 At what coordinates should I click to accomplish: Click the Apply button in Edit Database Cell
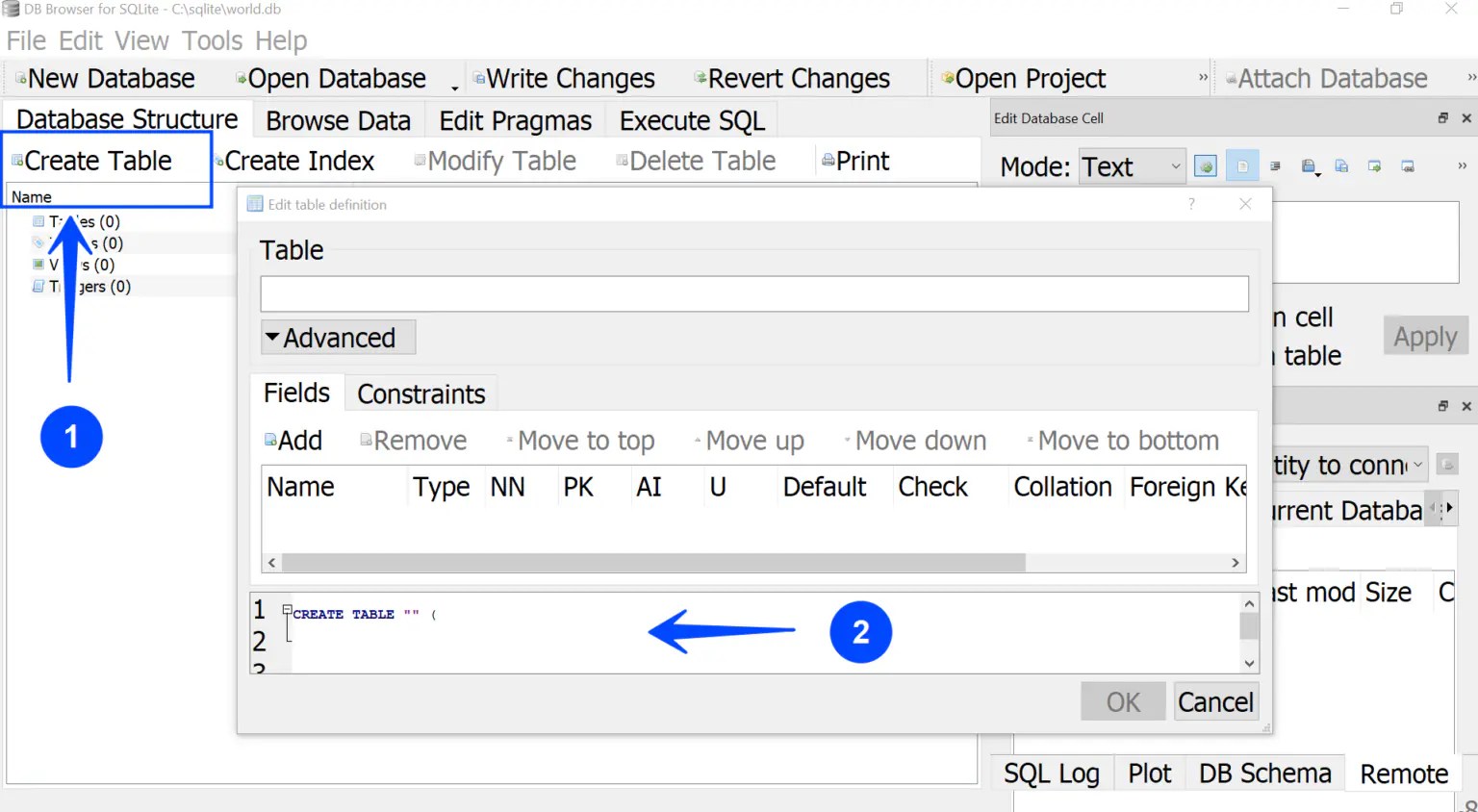tap(1424, 336)
